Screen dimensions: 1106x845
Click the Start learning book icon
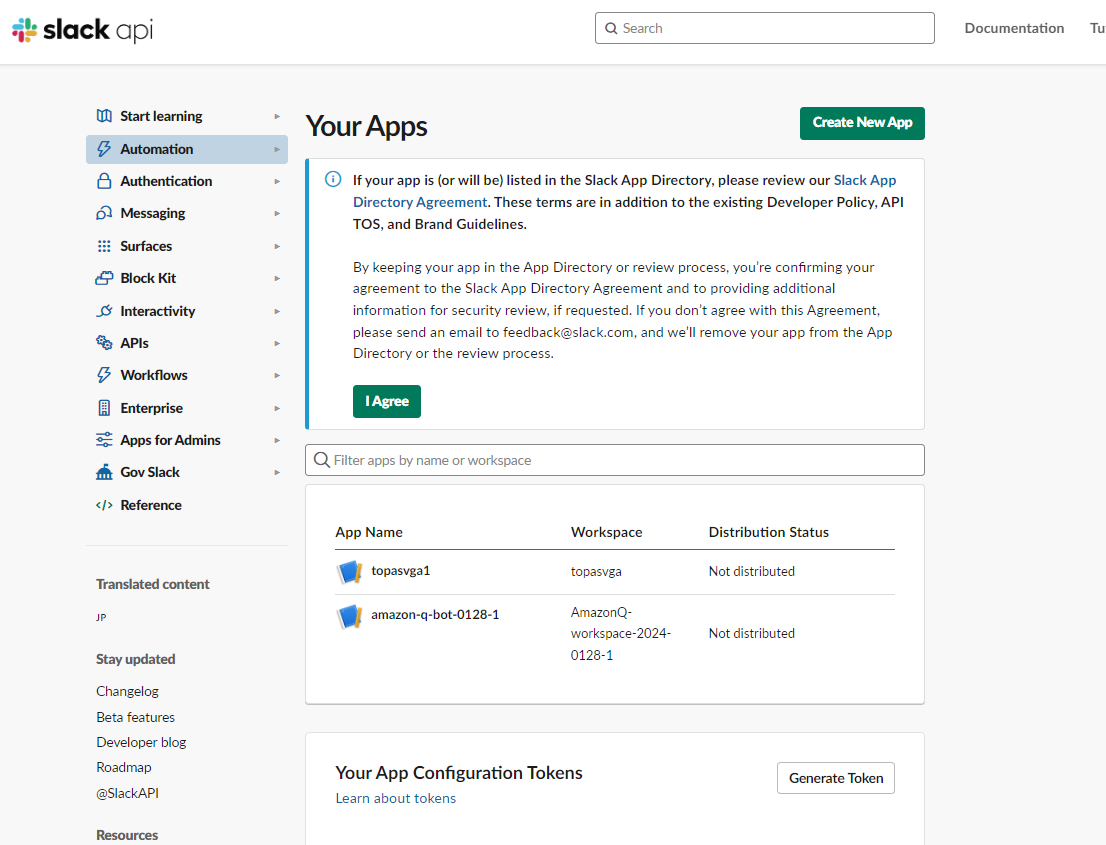point(104,116)
